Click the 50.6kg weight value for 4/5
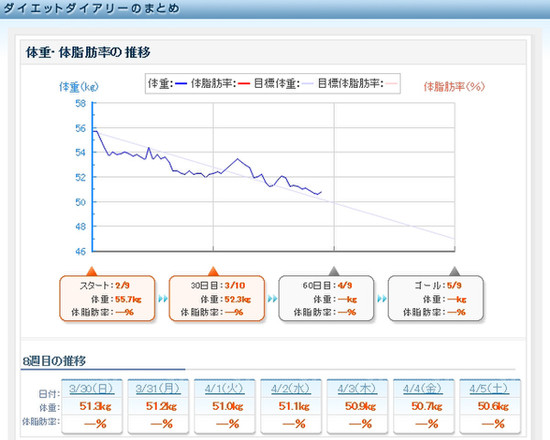Viewport: 550px width, 440px height. click(493, 406)
